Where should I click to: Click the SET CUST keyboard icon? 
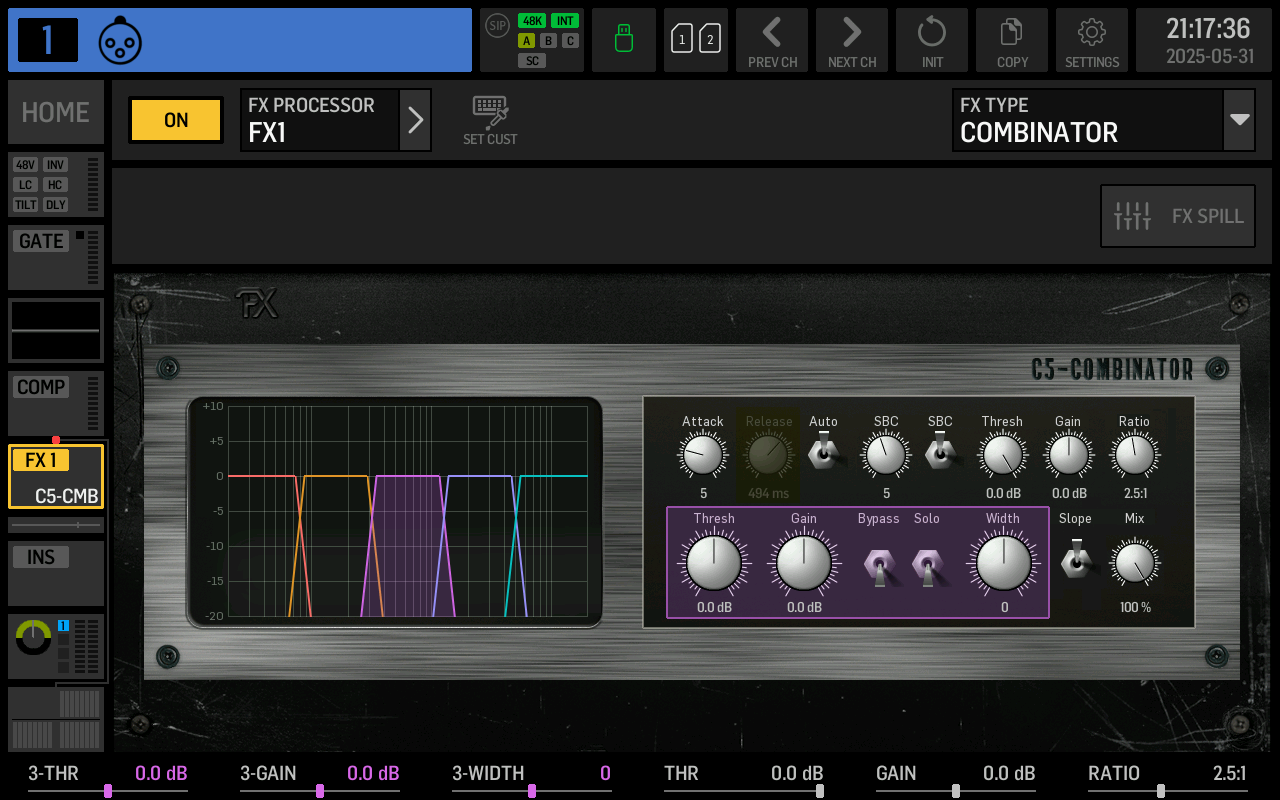490,120
